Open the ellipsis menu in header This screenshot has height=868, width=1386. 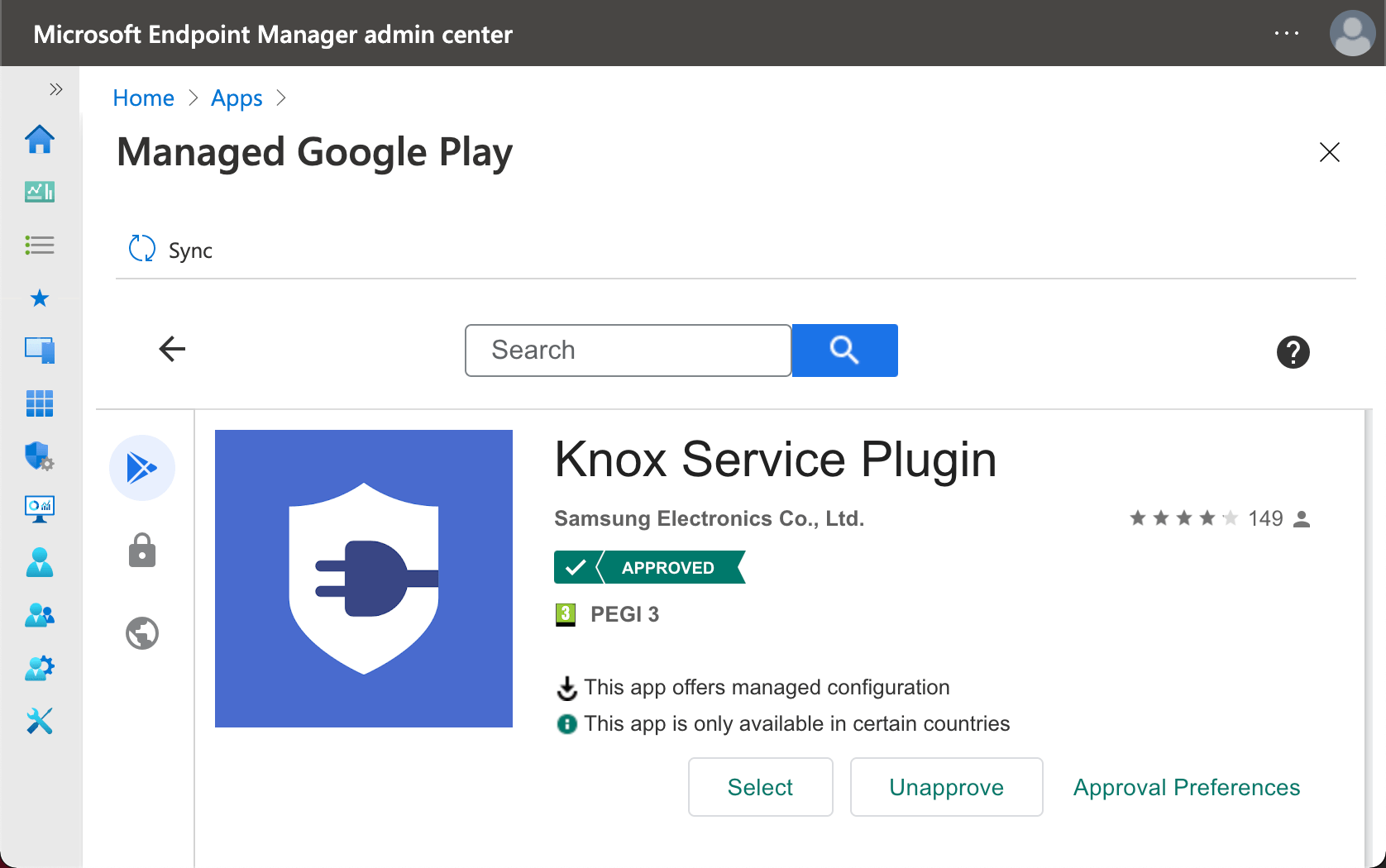(x=1287, y=33)
